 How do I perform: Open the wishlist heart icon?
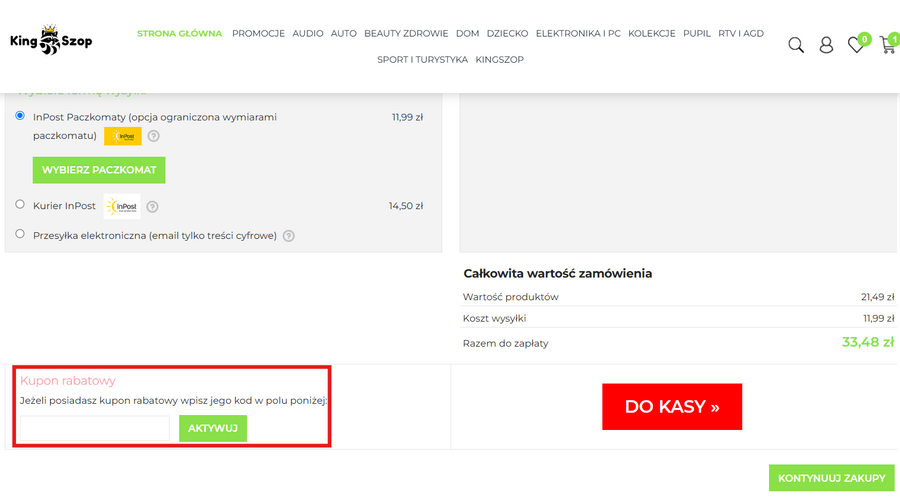tap(856, 45)
